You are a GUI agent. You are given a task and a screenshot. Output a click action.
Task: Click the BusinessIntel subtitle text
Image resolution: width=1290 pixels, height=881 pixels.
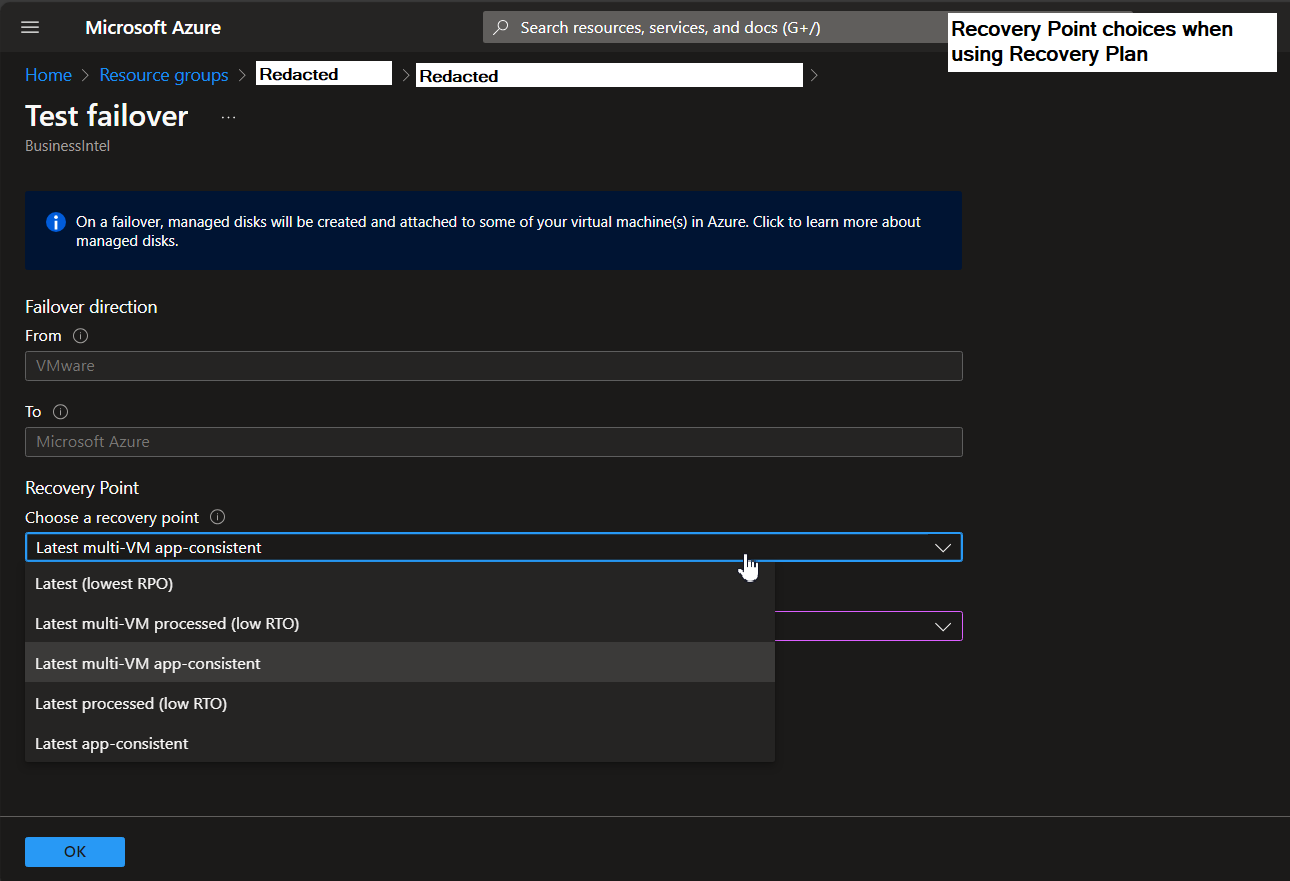(67, 146)
